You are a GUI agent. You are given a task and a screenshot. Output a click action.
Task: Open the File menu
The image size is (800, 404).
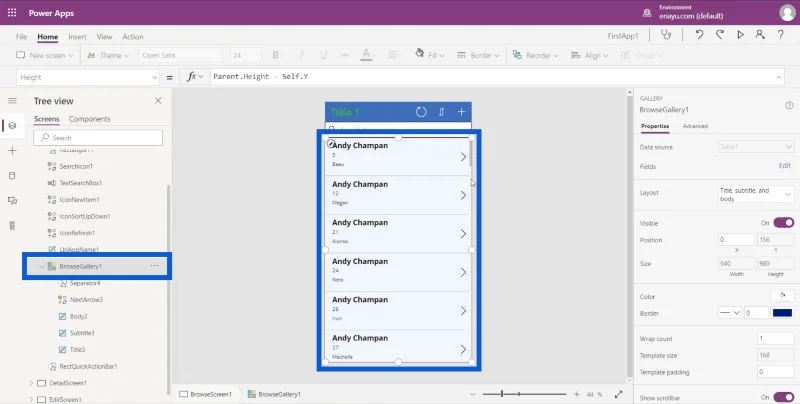pyautogui.click(x=21, y=37)
